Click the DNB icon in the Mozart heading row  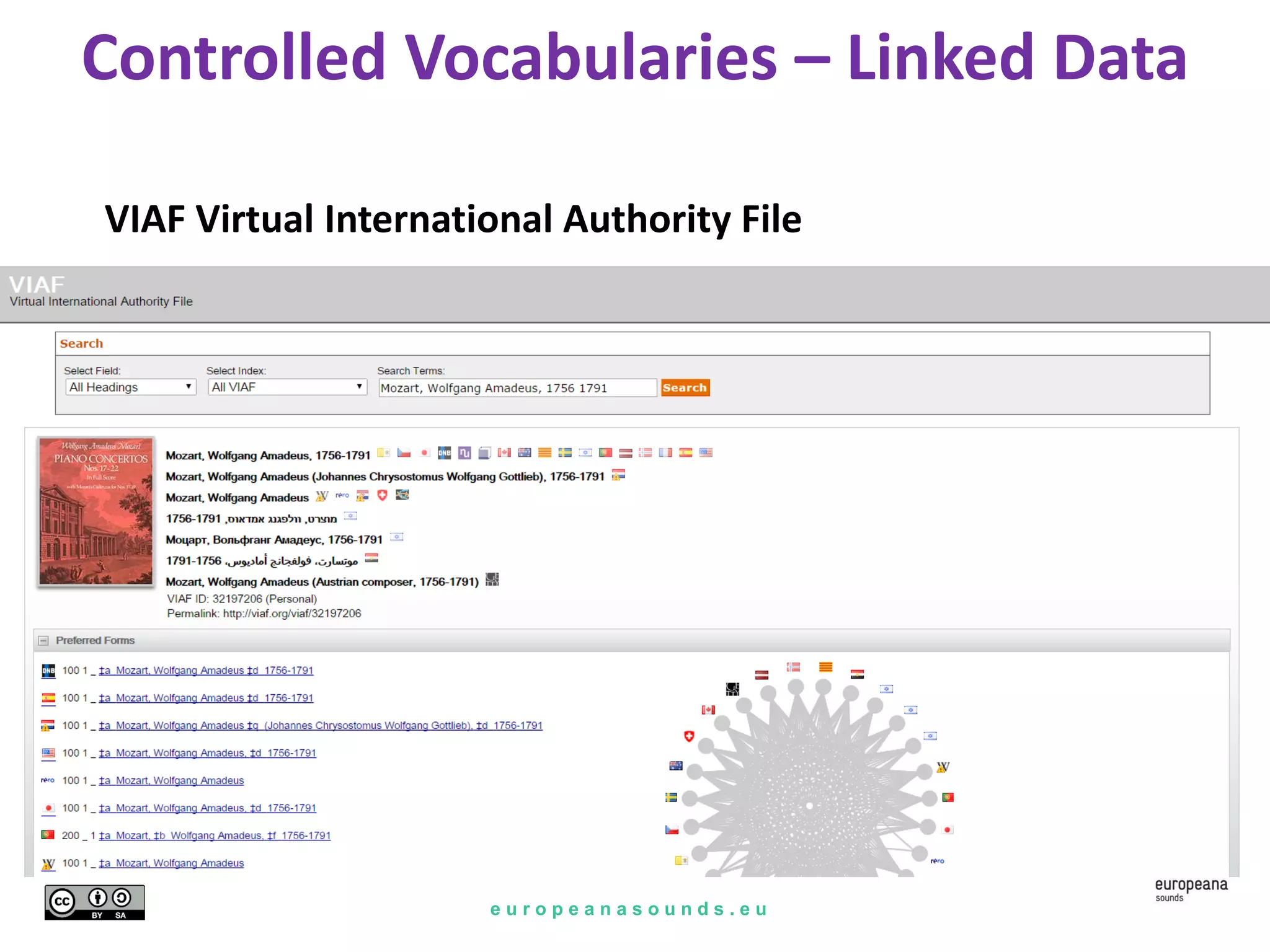pos(444,453)
